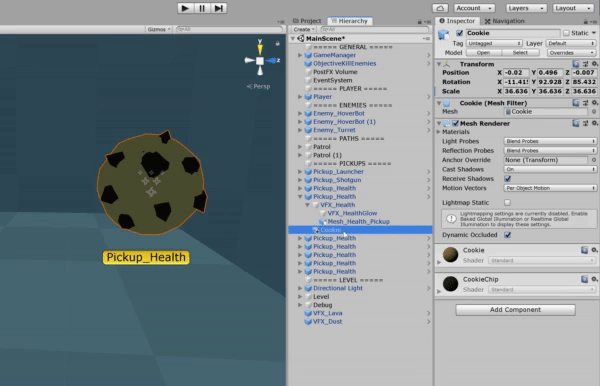600x386 pixels.
Task: Toggle the Receive Shadows checkbox
Action: 508,179
